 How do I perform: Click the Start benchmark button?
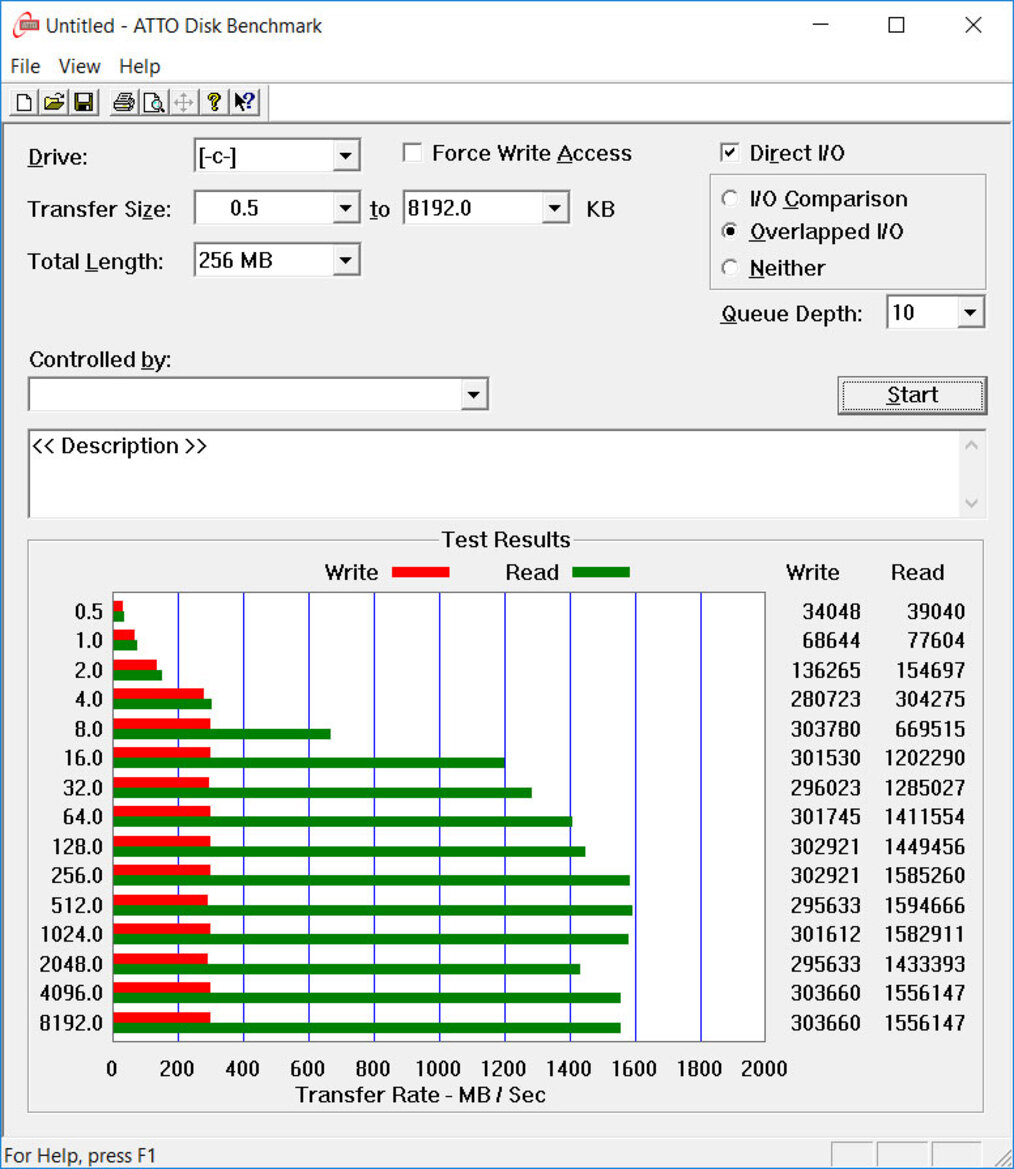click(912, 395)
